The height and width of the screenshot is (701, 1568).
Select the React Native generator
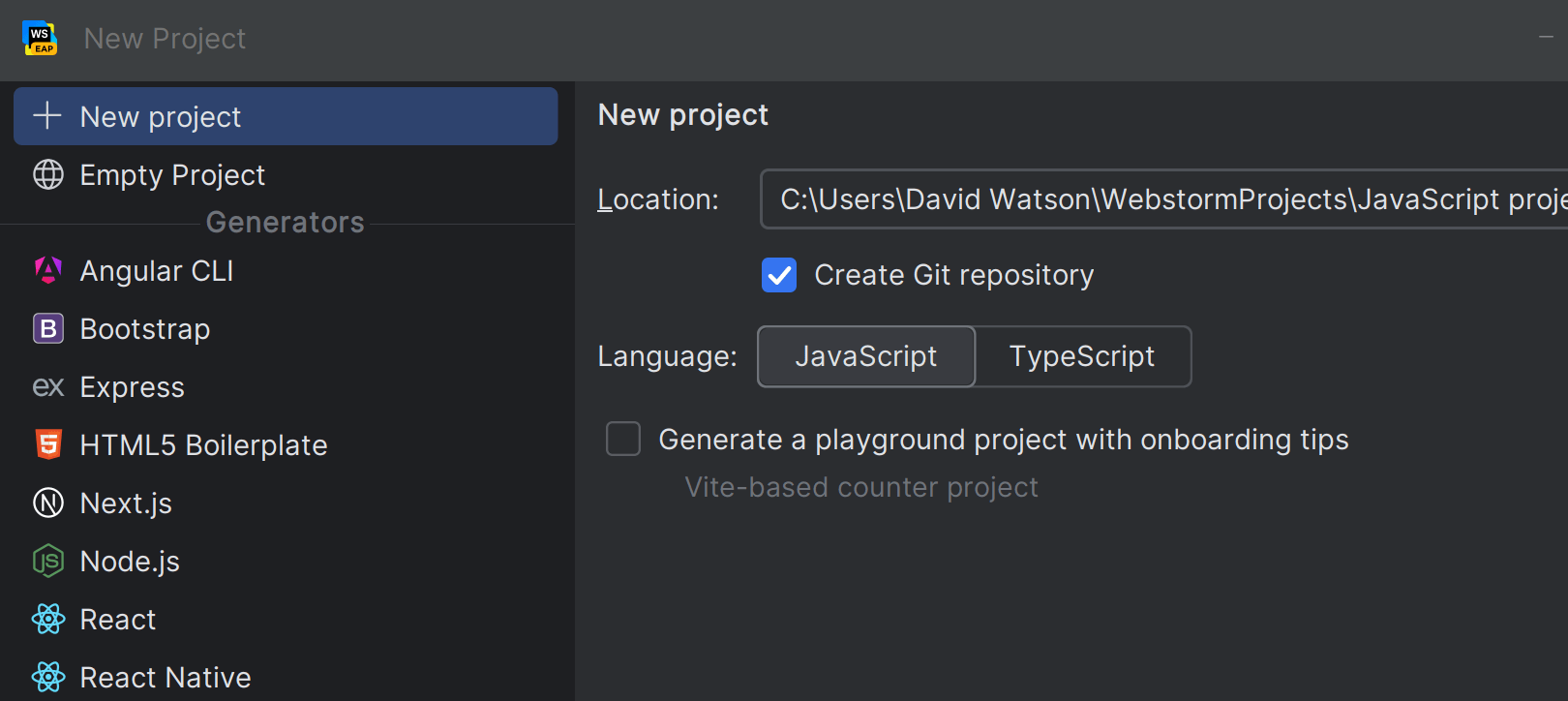pos(166,677)
